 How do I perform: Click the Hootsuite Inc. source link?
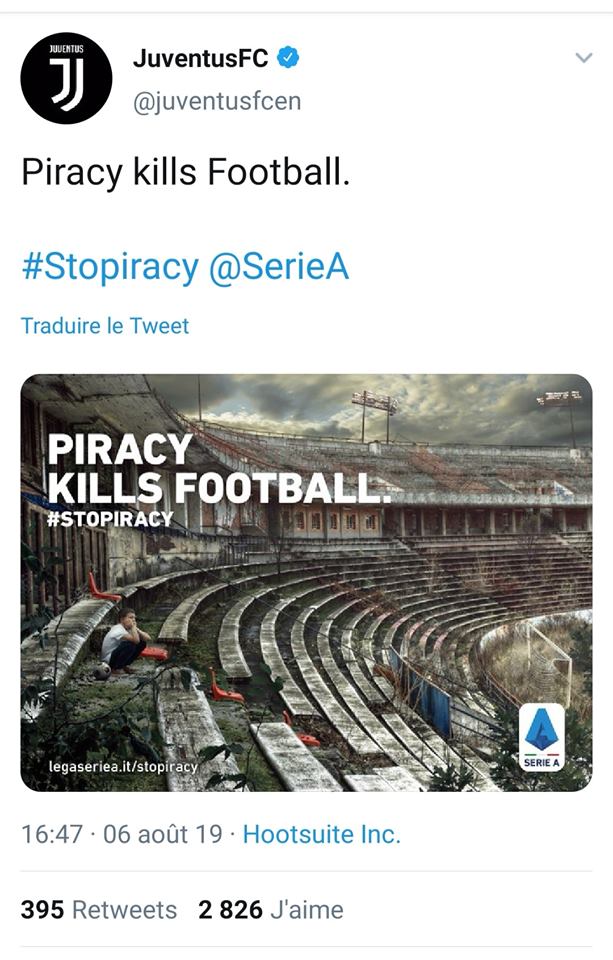322,834
